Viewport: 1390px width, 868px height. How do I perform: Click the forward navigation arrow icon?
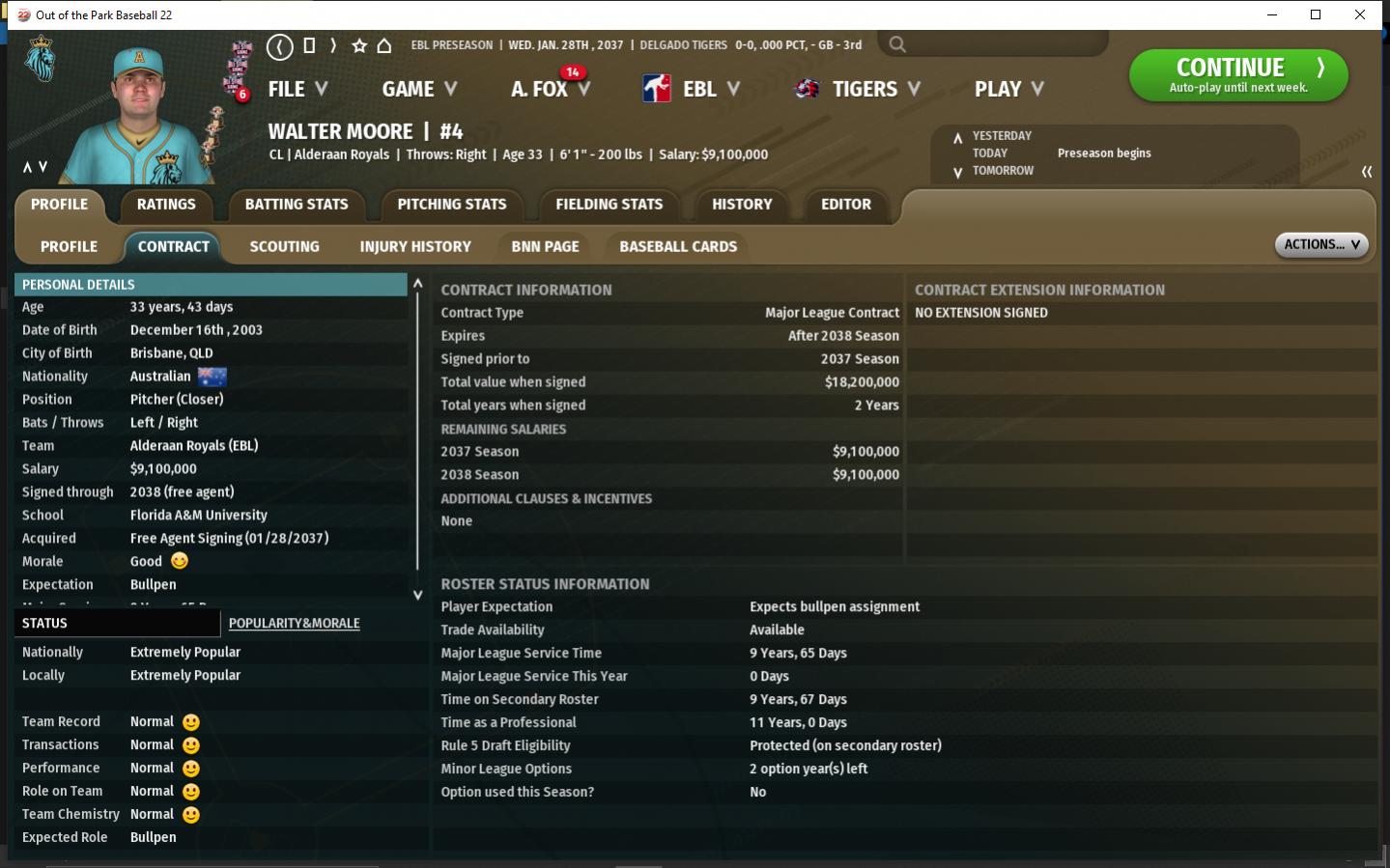pyautogui.click(x=333, y=45)
